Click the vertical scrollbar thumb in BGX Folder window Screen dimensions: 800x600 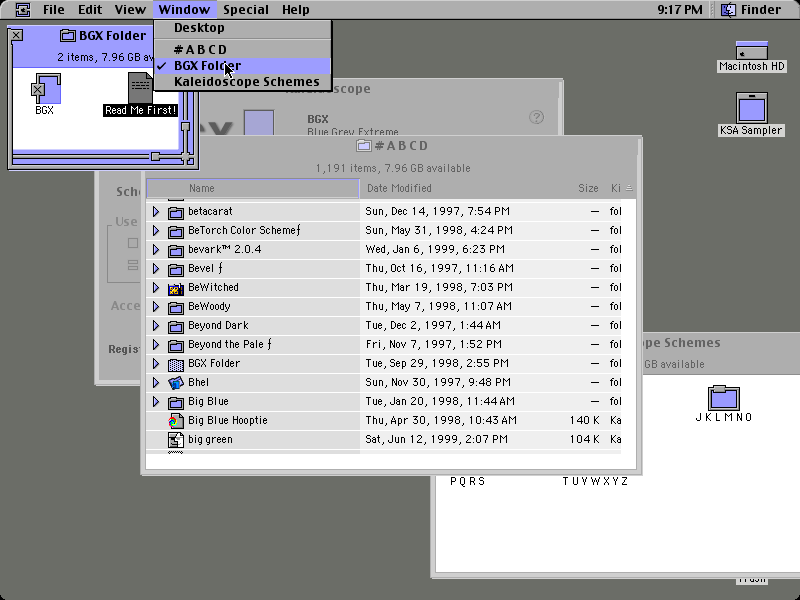pyautogui.click(x=186, y=126)
